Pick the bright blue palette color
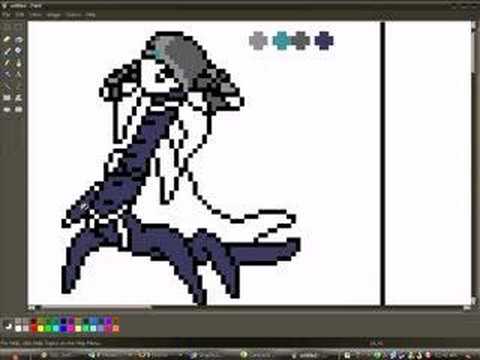480x360 pixels. pyautogui.click(x=63, y=329)
